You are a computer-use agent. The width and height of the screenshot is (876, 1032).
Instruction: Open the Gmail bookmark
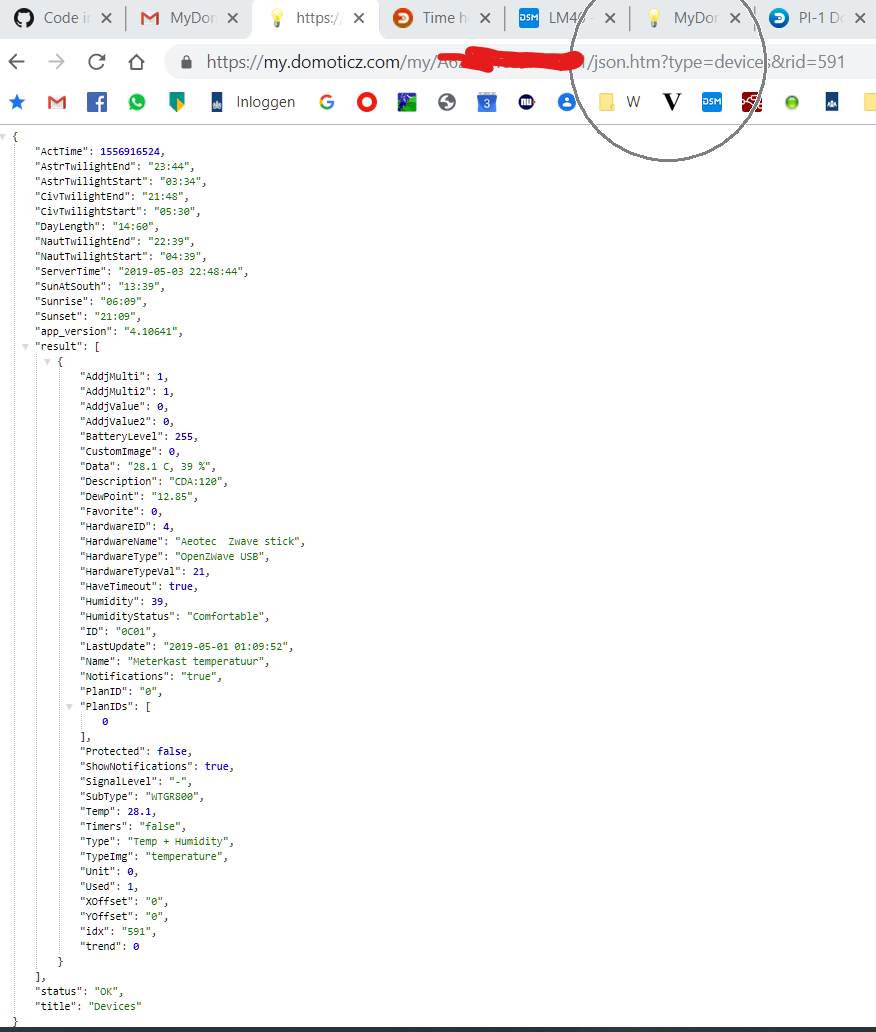[x=57, y=102]
